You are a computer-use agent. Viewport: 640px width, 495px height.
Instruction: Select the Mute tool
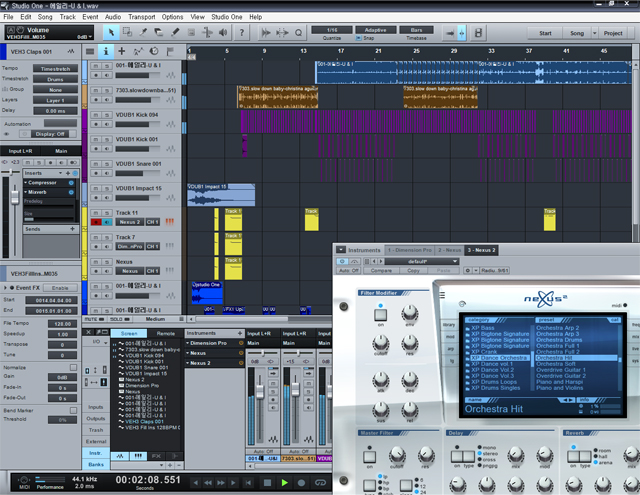click(191, 32)
